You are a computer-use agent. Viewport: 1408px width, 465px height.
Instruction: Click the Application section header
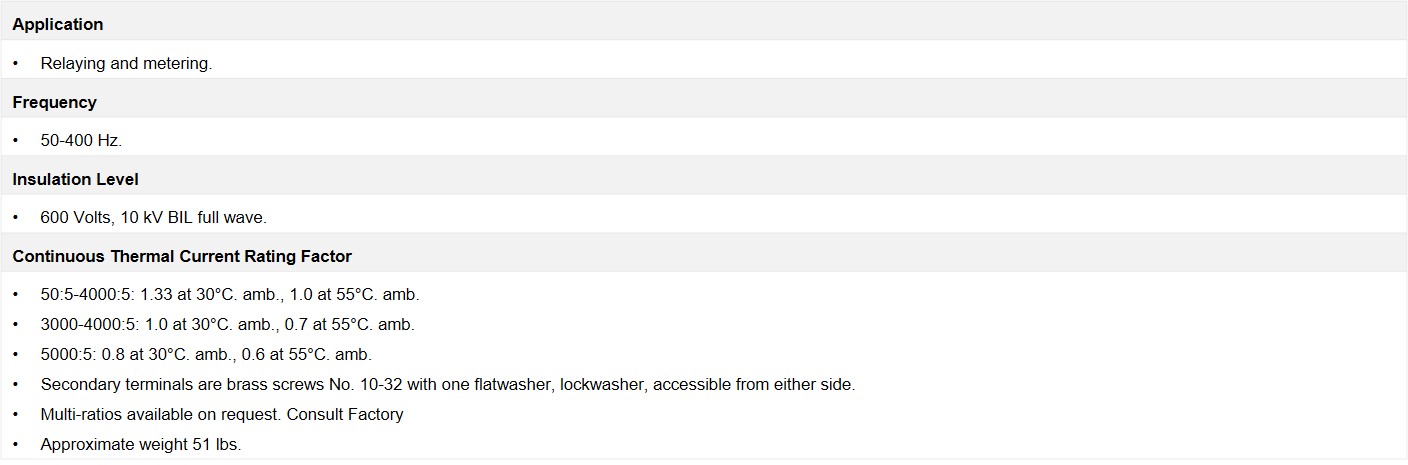coord(58,24)
